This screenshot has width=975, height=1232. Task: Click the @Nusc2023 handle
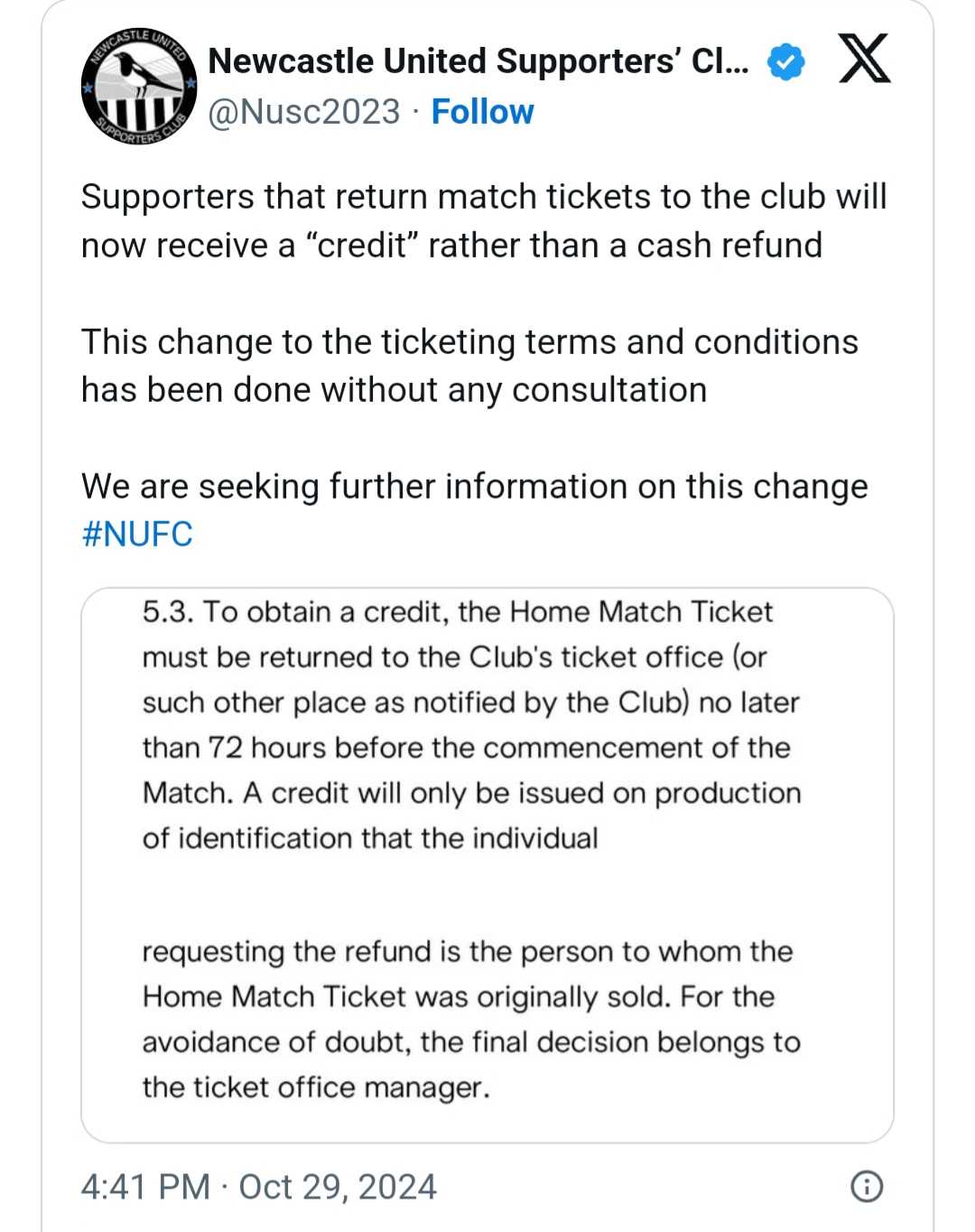point(304,112)
